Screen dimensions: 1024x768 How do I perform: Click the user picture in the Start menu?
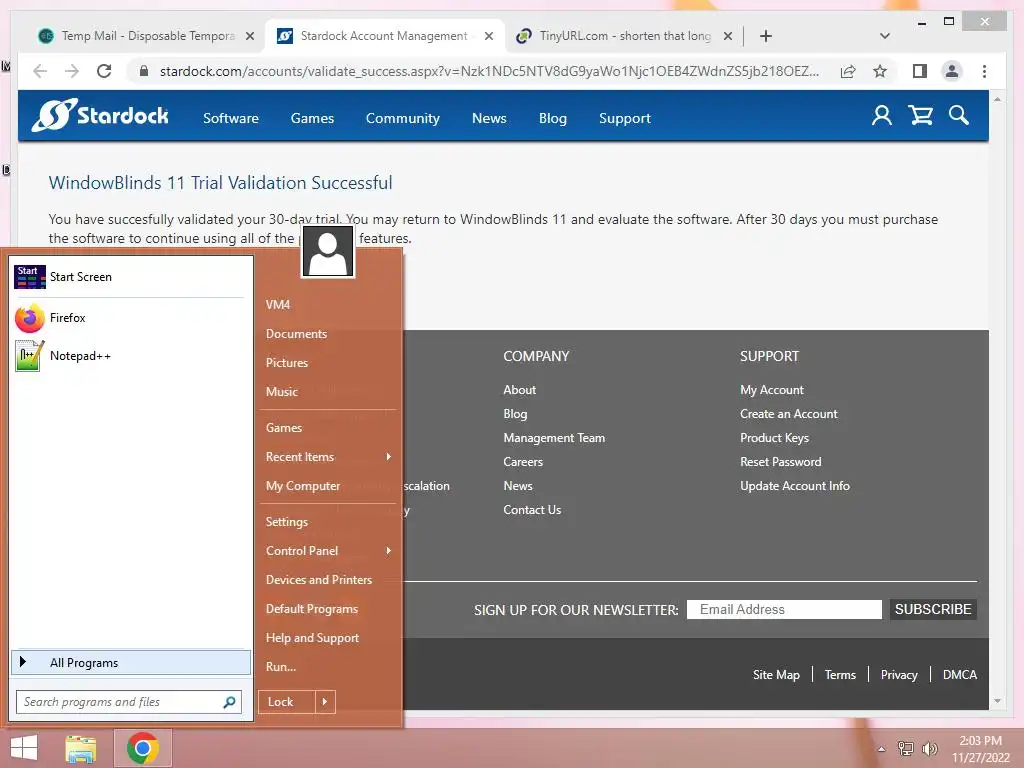point(328,252)
